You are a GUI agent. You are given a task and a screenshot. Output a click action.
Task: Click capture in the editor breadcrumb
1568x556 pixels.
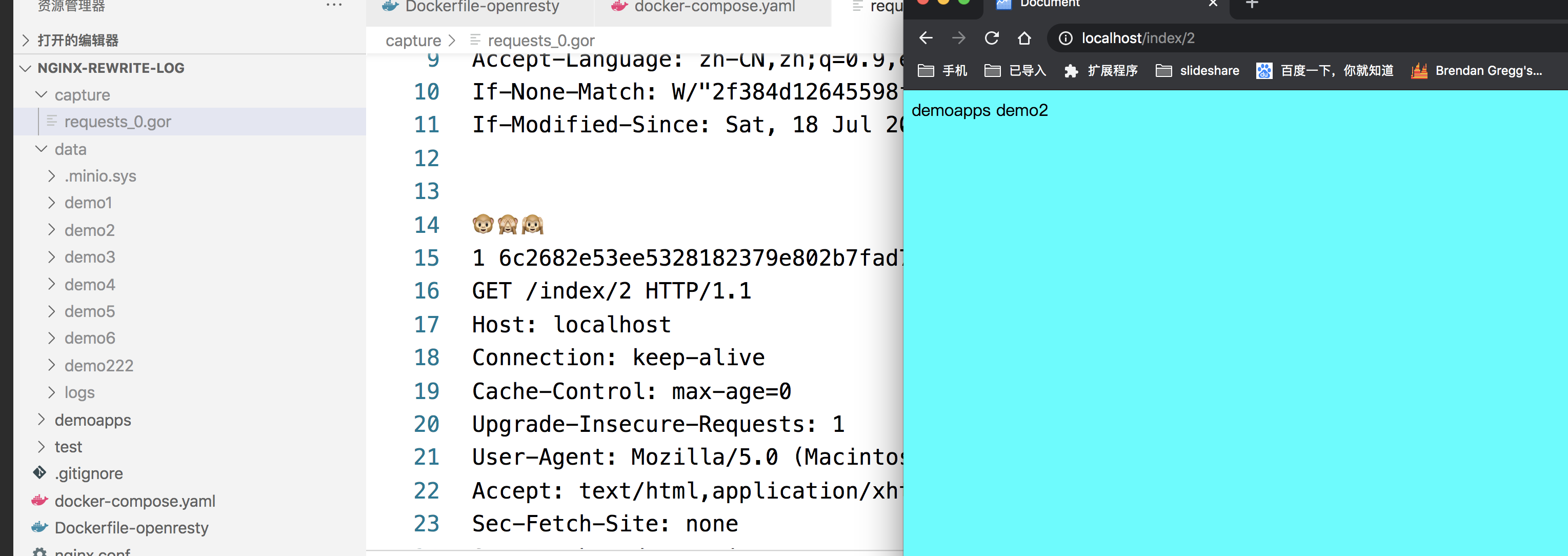[413, 41]
